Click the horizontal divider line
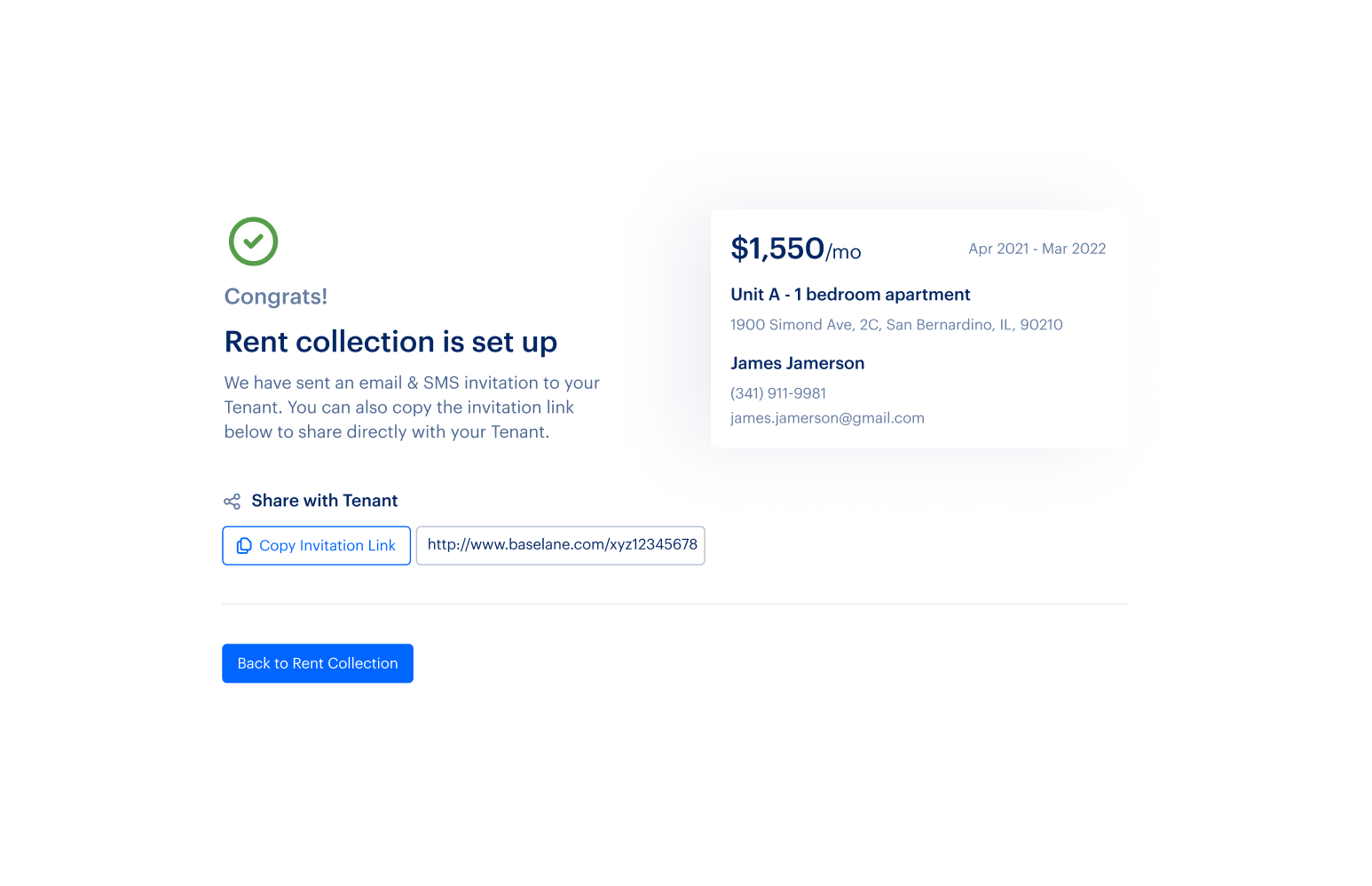 click(x=675, y=604)
